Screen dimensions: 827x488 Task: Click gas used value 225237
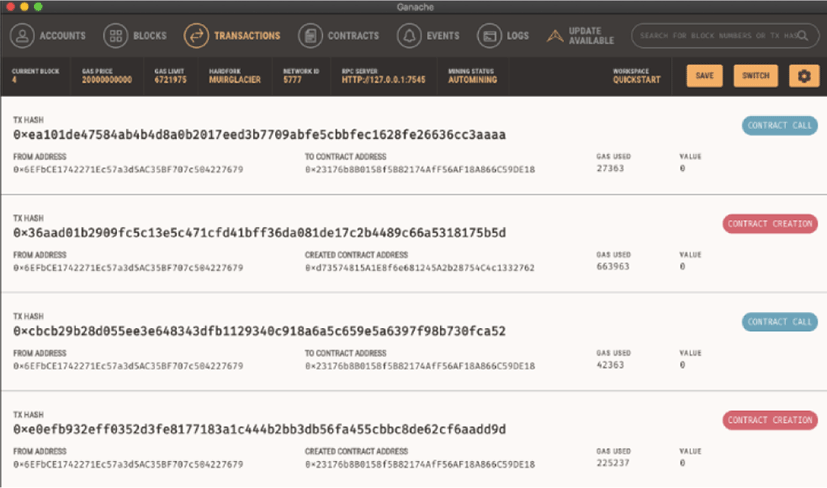pyautogui.click(x=613, y=463)
